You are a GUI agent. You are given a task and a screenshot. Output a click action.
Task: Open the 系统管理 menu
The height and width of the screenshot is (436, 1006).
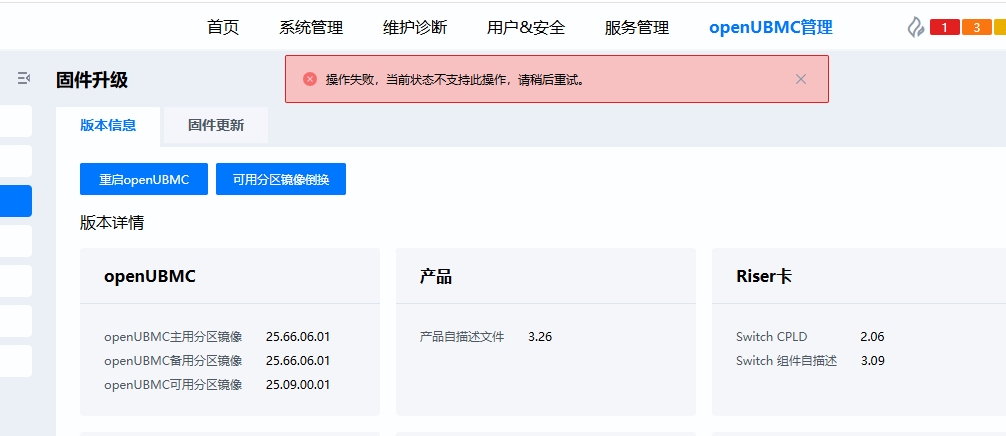(311, 28)
